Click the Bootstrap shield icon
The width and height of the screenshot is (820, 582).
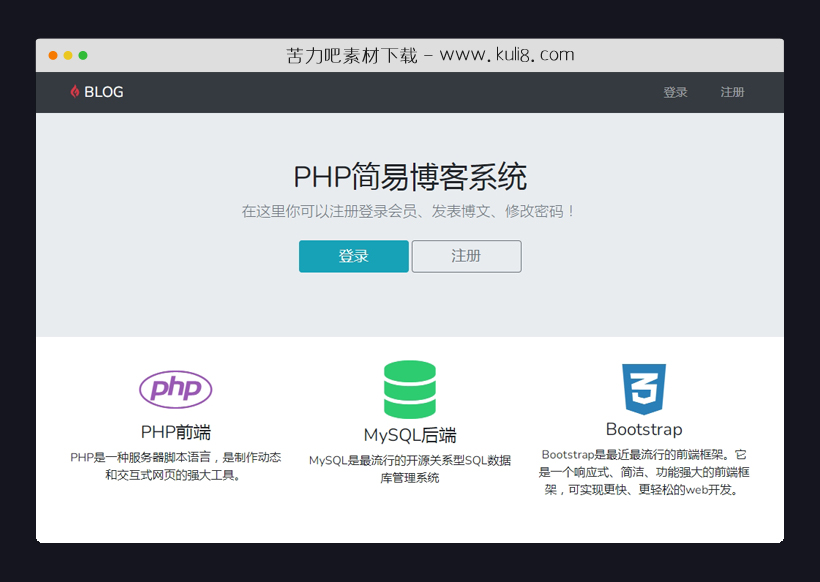[644, 389]
